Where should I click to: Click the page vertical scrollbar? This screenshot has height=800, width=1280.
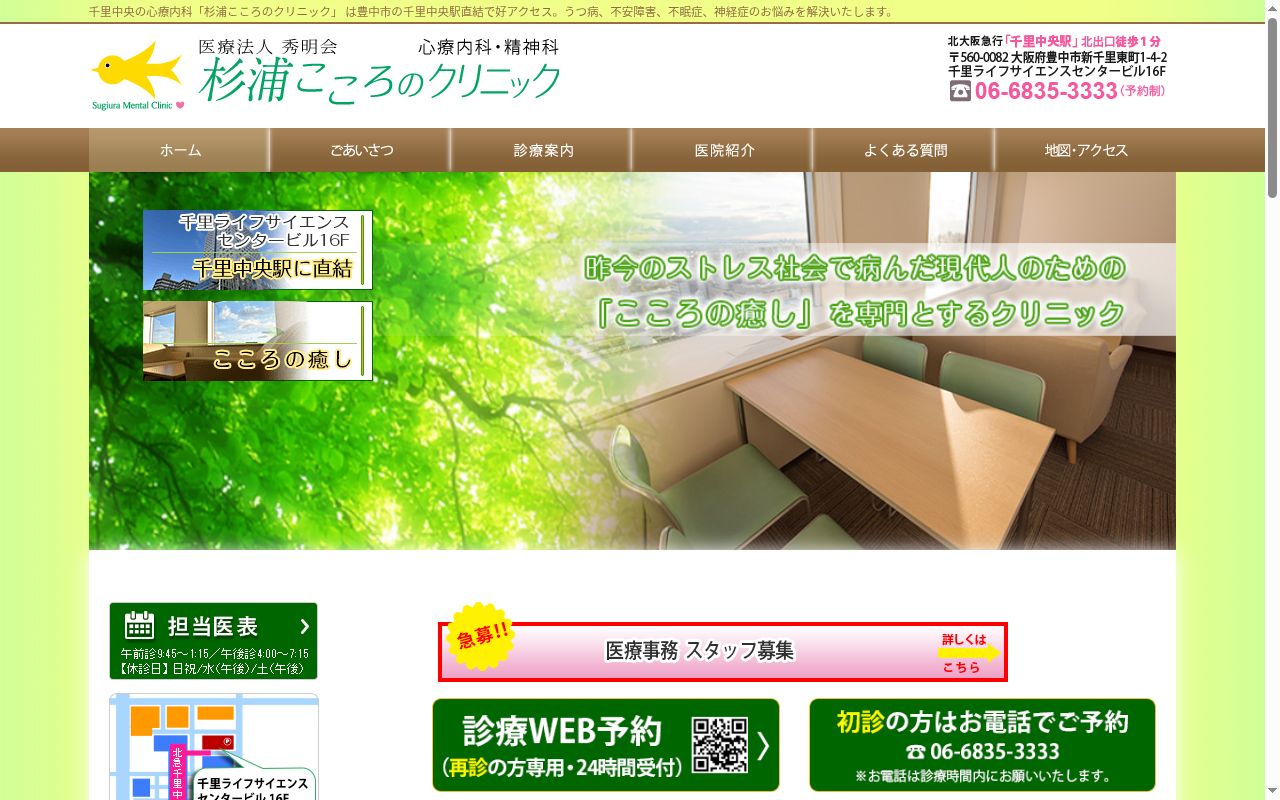(1272, 400)
